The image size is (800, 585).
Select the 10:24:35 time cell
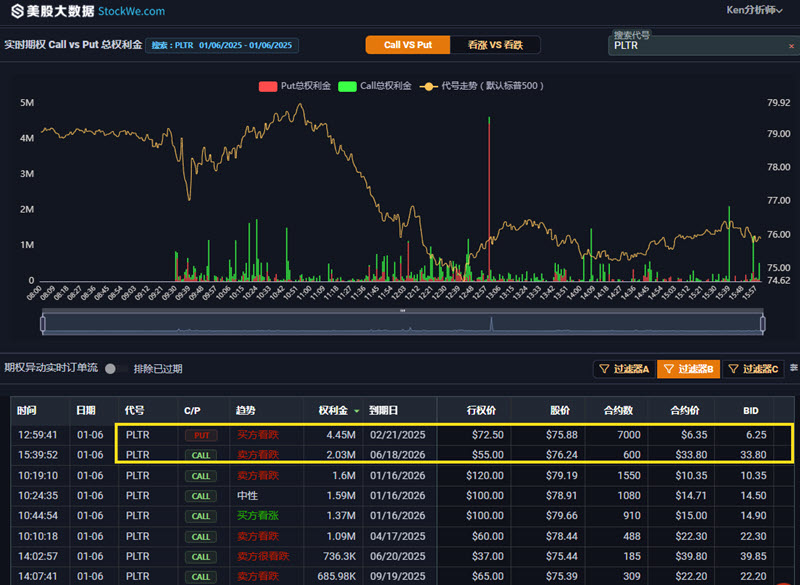click(38, 496)
